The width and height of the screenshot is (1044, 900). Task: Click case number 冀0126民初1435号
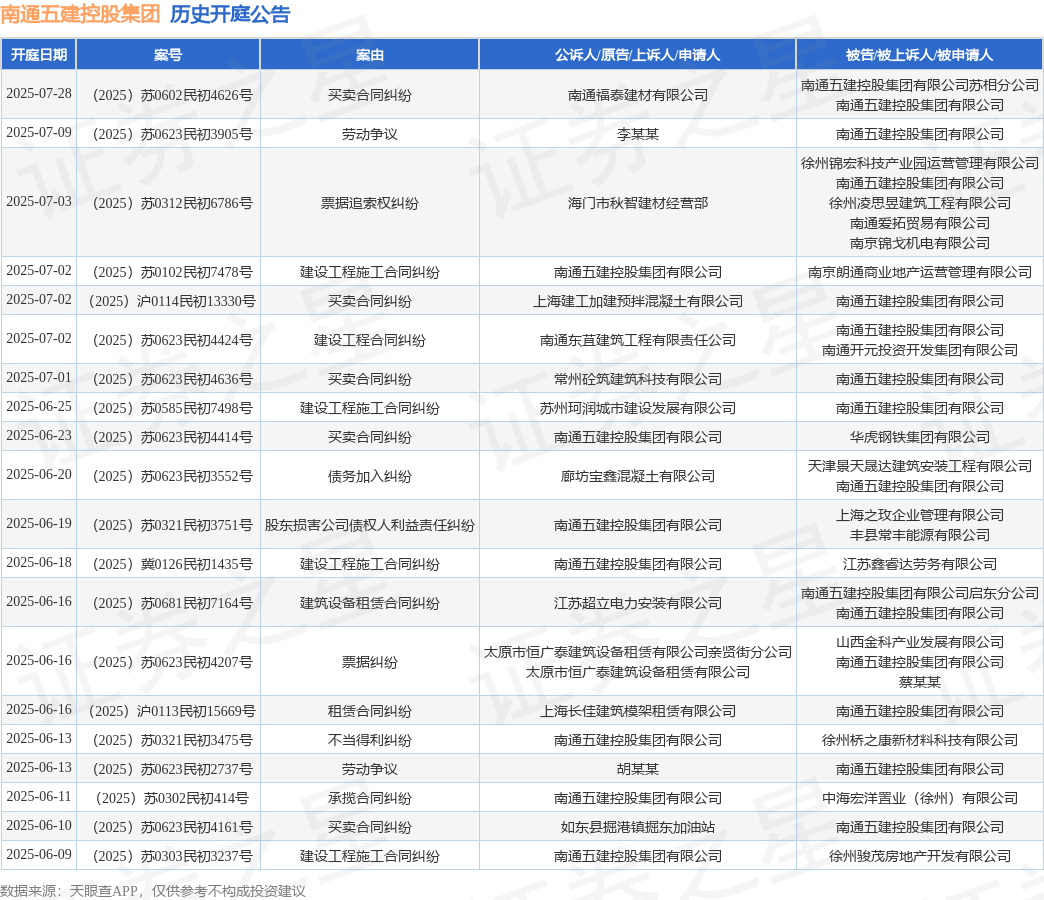(172, 564)
